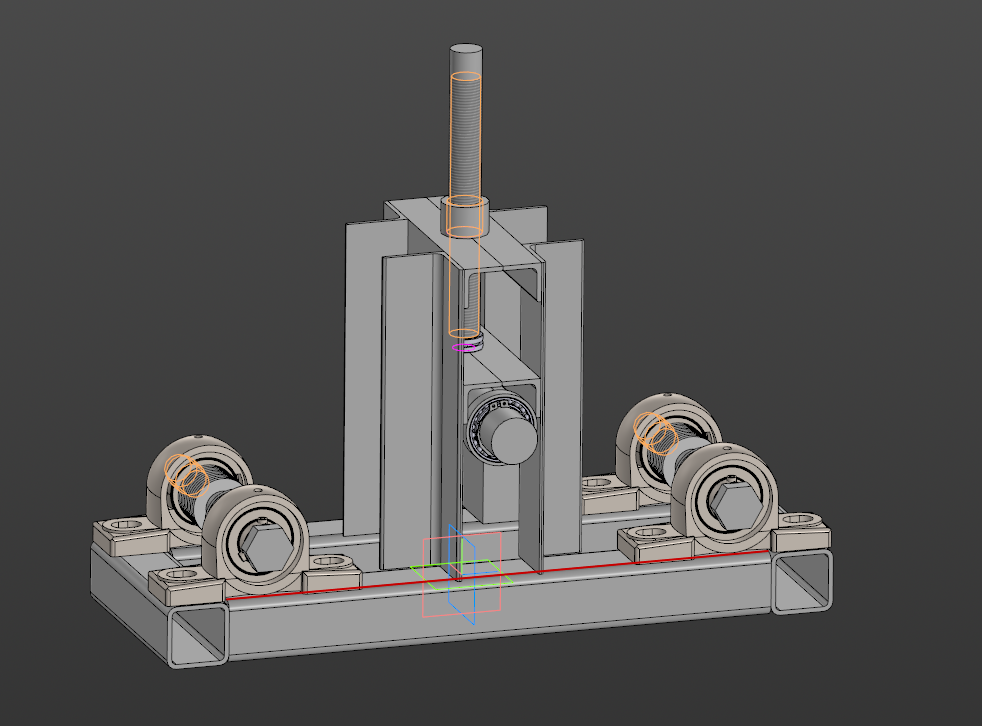Click the left open end of base tube
The height and width of the screenshot is (726, 982).
point(196,639)
